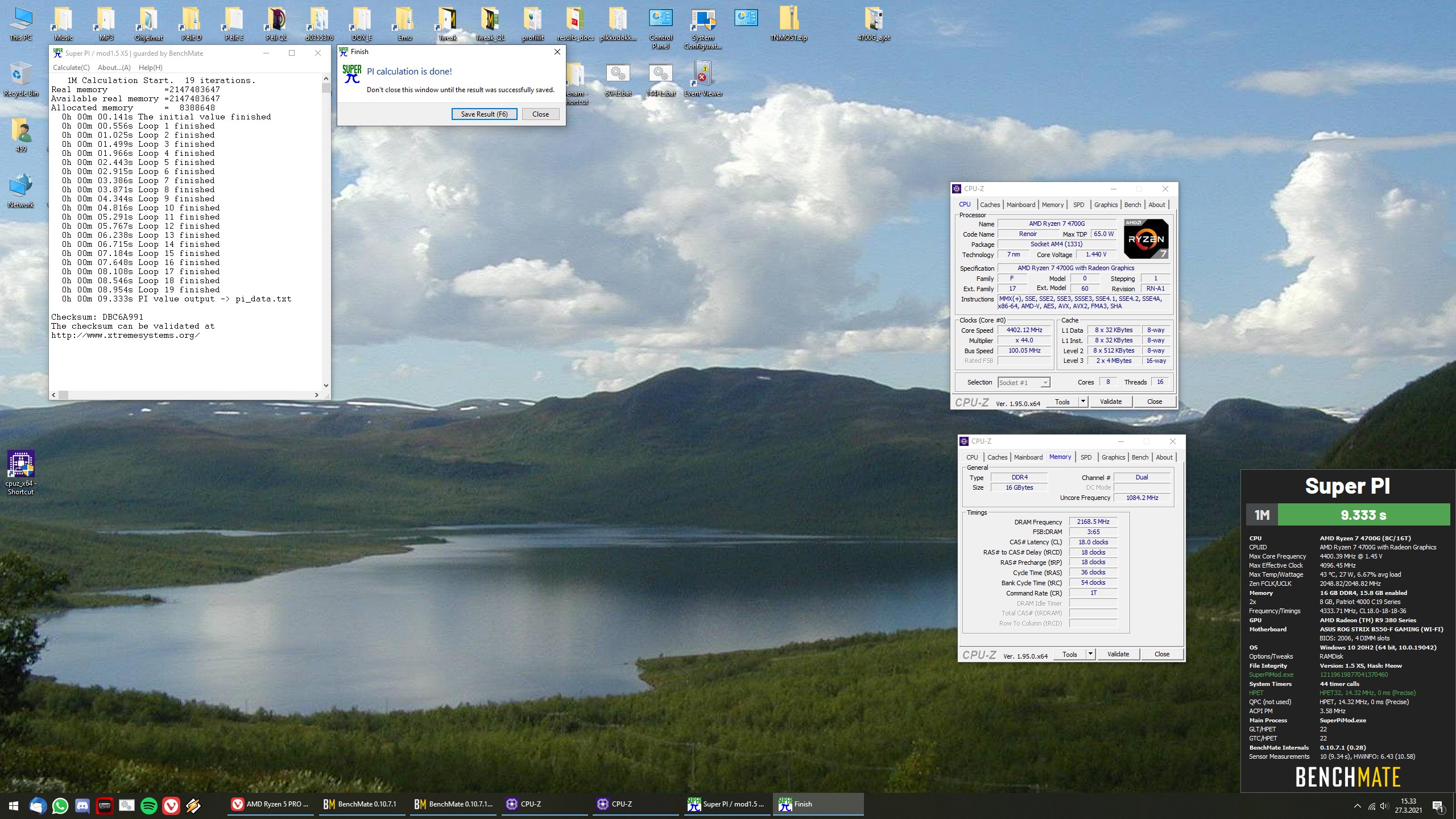Viewport: 1456px width, 819px height.
Task: Open the Ohjelmat folder shortcut
Action: pos(148,24)
